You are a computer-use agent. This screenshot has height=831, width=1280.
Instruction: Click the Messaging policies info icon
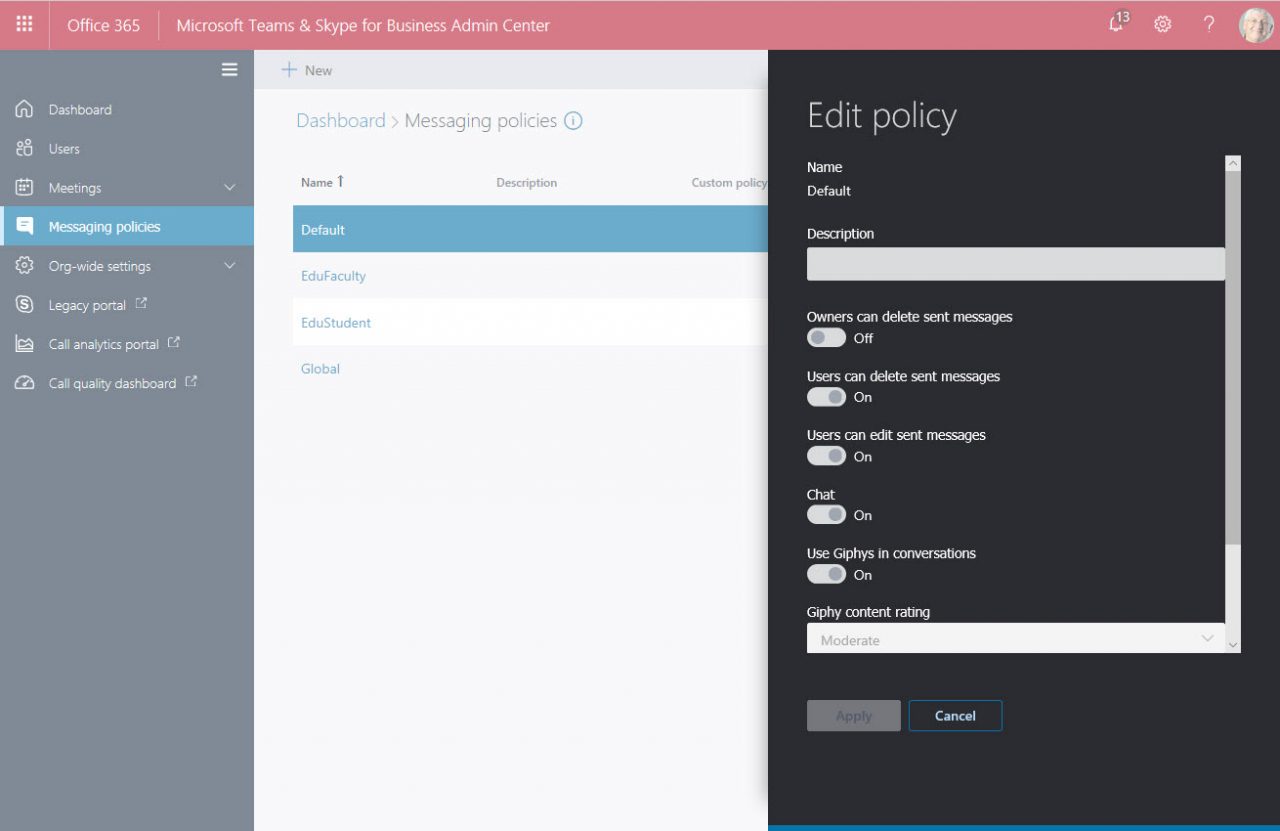pos(573,121)
